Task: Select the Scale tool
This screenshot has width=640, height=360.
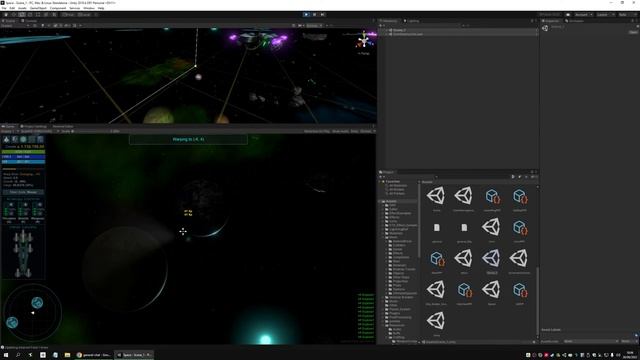Action: [30, 15]
